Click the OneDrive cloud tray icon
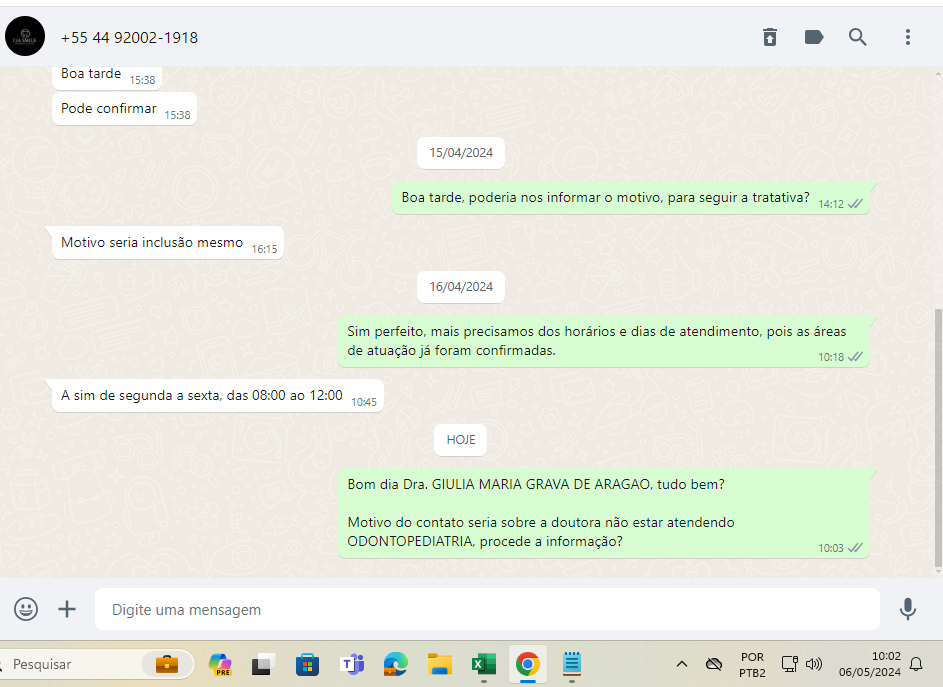943x687 pixels. [x=714, y=664]
